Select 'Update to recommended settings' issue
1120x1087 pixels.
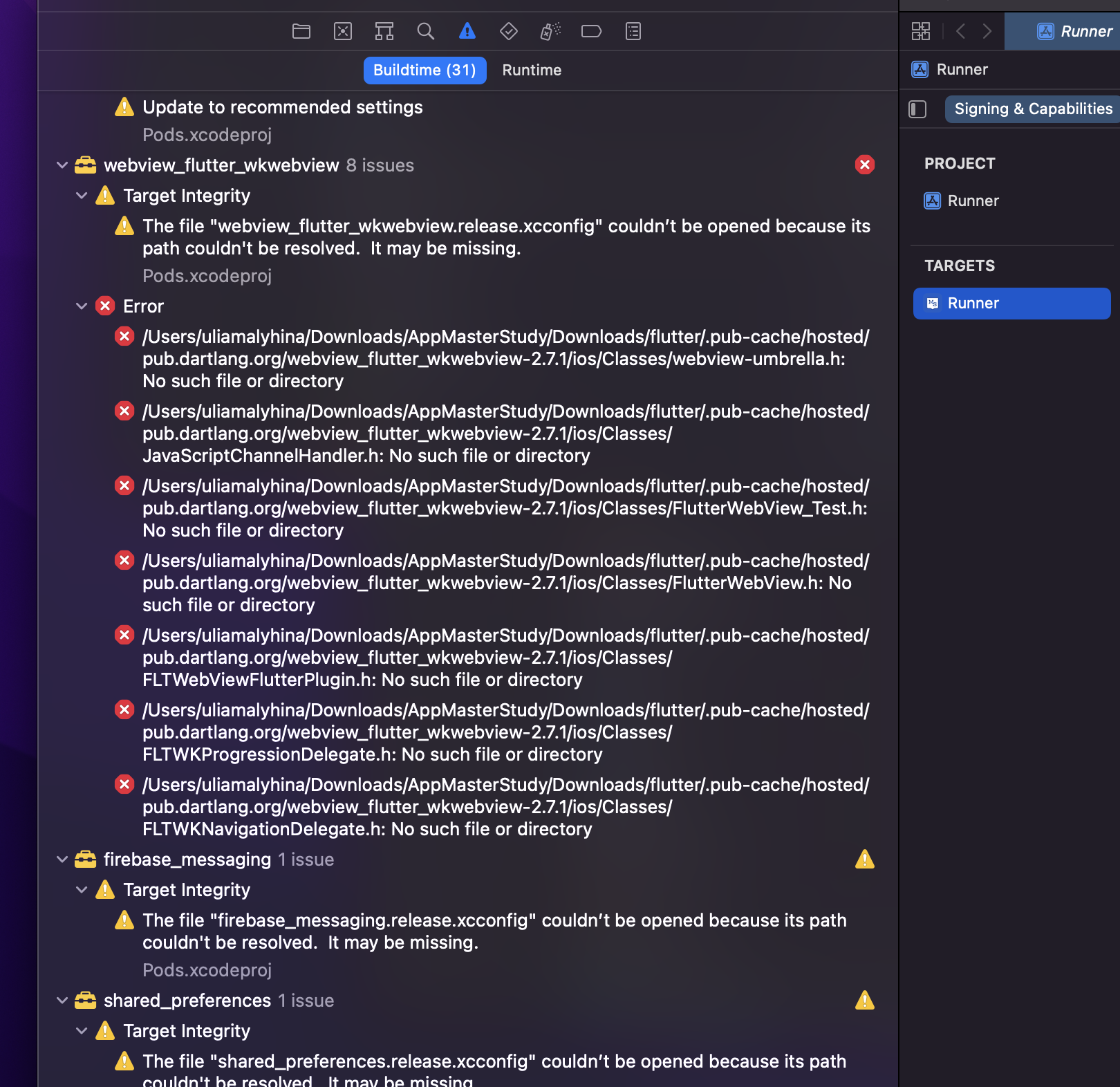pyautogui.click(x=282, y=107)
